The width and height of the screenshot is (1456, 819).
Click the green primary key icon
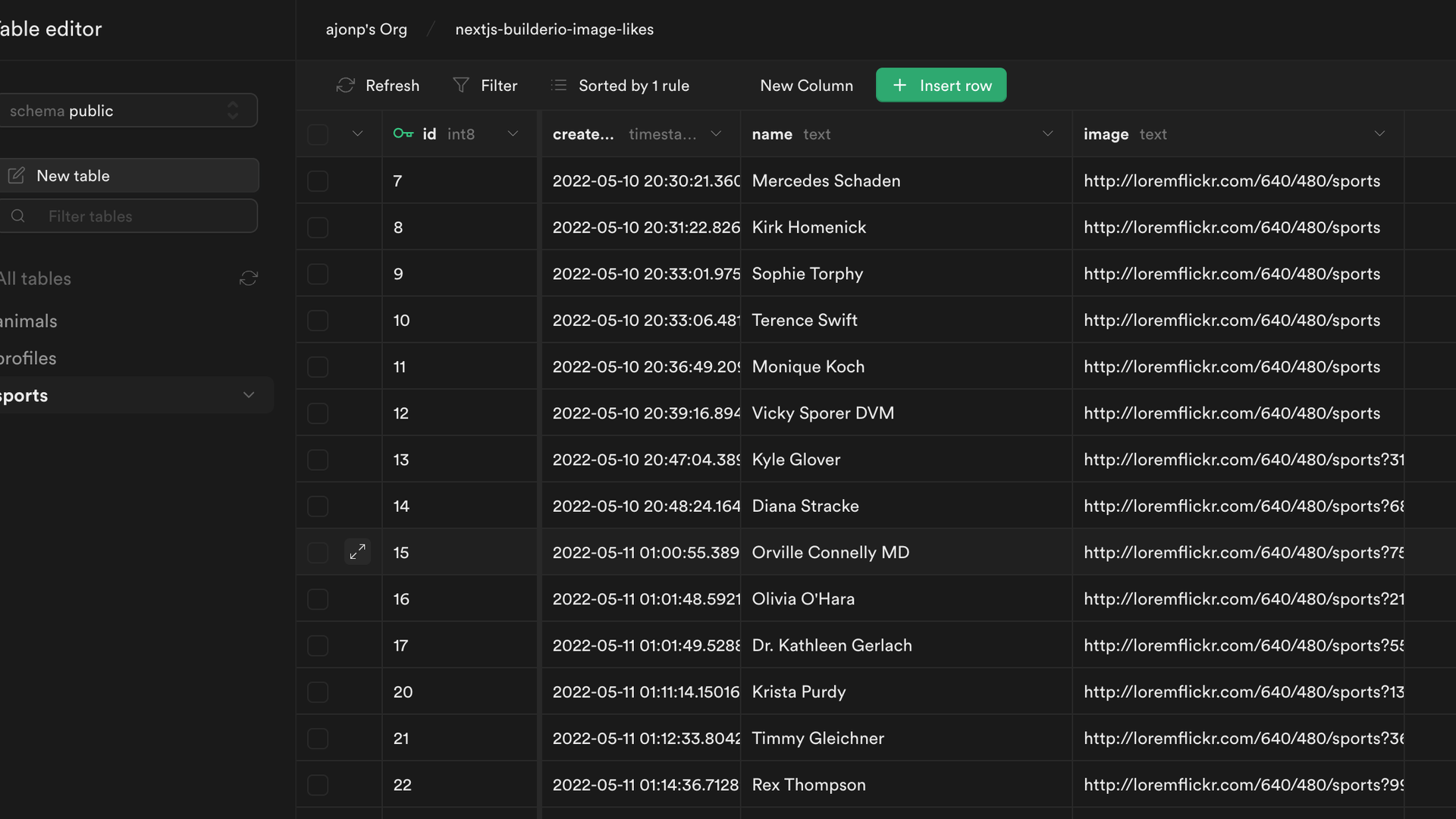(403, 134)
